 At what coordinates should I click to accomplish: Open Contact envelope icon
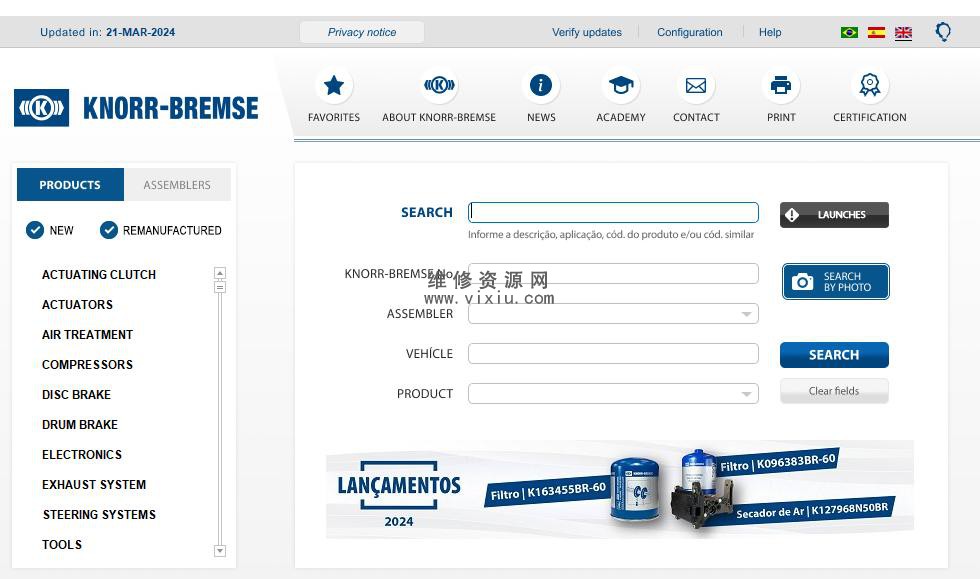pyautogui.click(x=696, y=85)
